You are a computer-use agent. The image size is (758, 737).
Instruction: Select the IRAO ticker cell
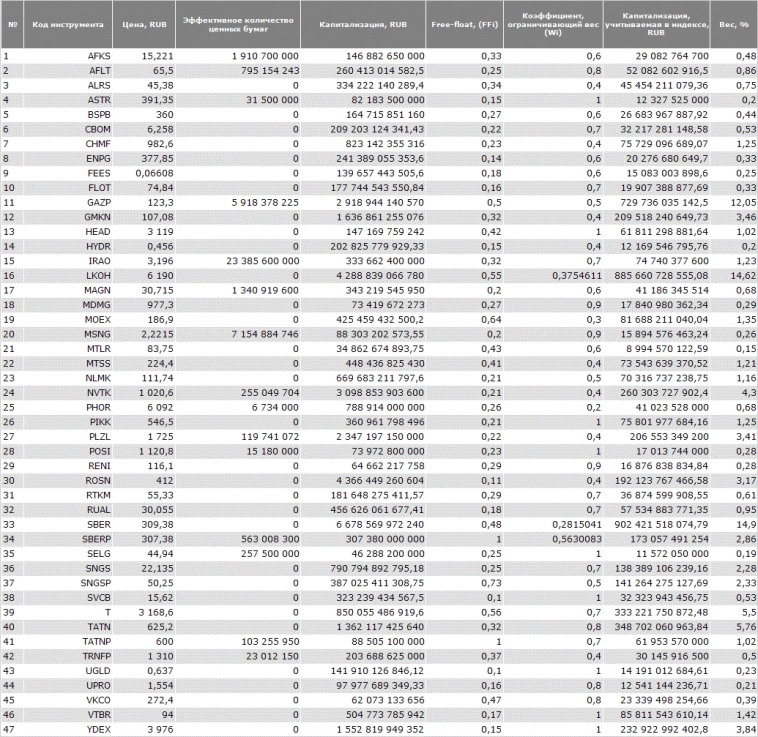(x=68, y=261)
